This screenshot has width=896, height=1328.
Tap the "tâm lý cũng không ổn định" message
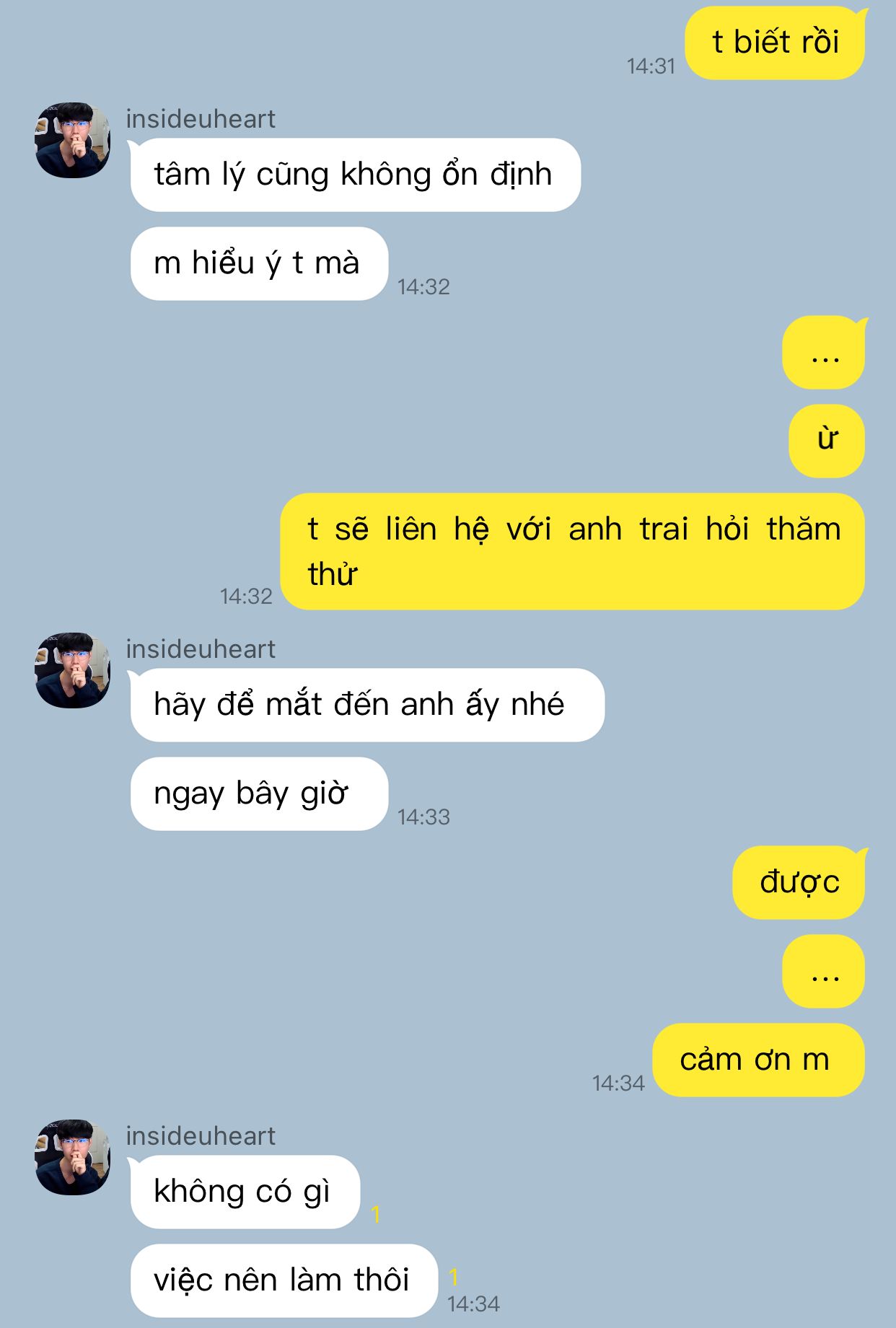pos(355,175)
